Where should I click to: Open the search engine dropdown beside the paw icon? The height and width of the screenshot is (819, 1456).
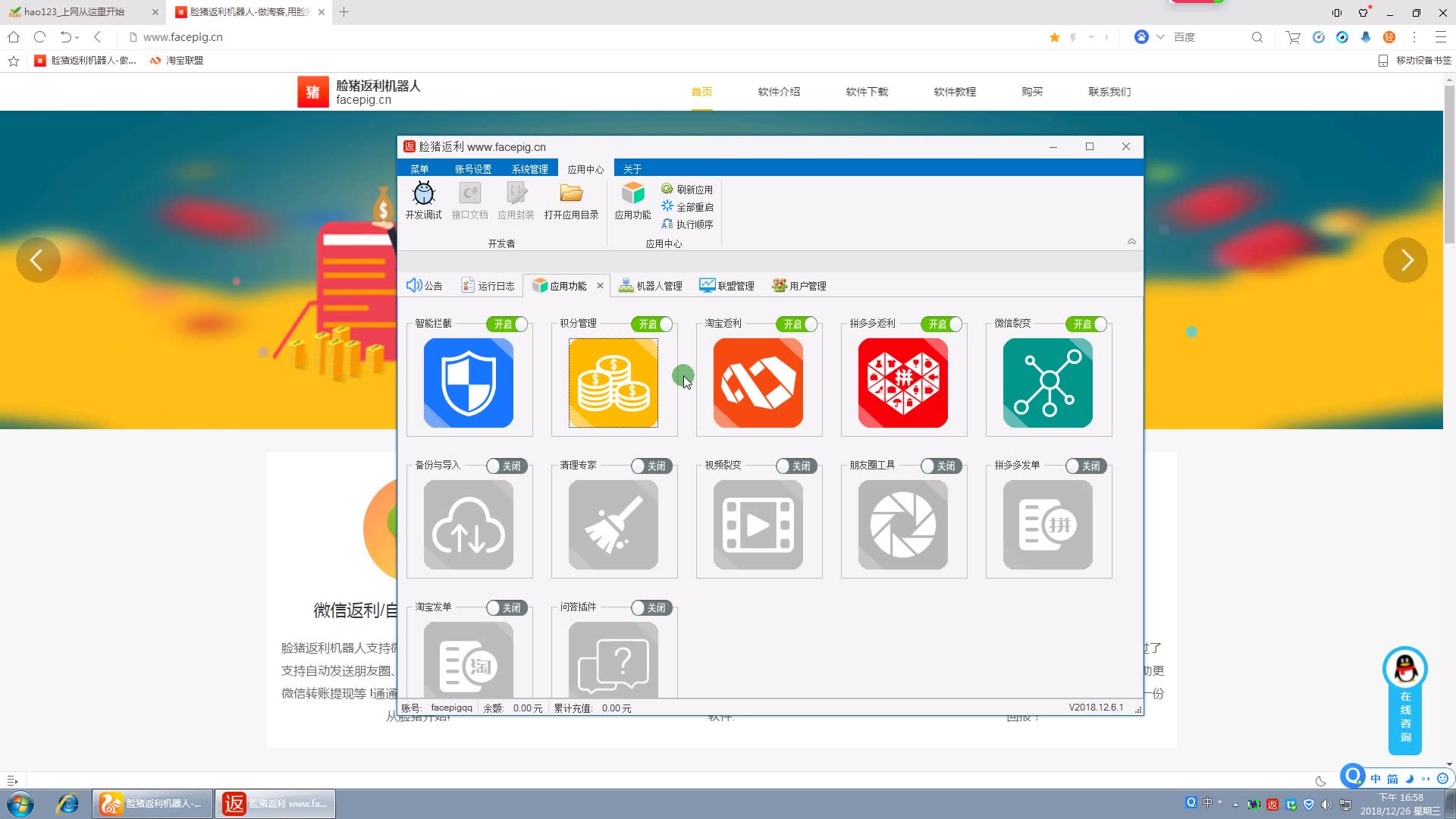click(x=1160, y=37)
